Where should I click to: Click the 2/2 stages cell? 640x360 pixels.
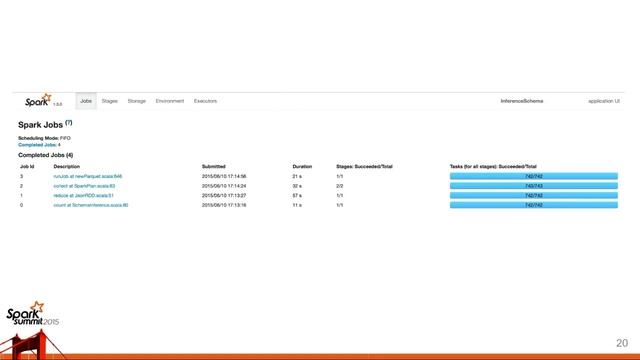coord(340,186)
